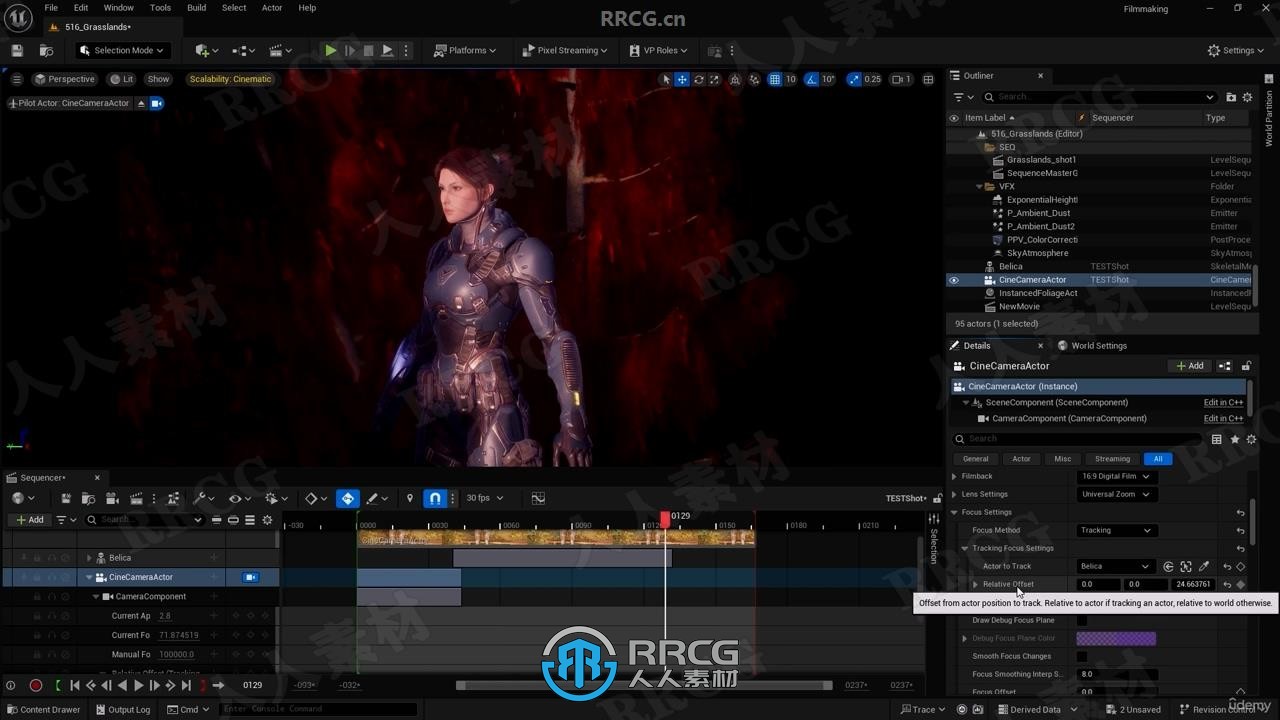
Task: Open the Lens Settings Universal Zoom dropdown
Action: coord(1115,494)
